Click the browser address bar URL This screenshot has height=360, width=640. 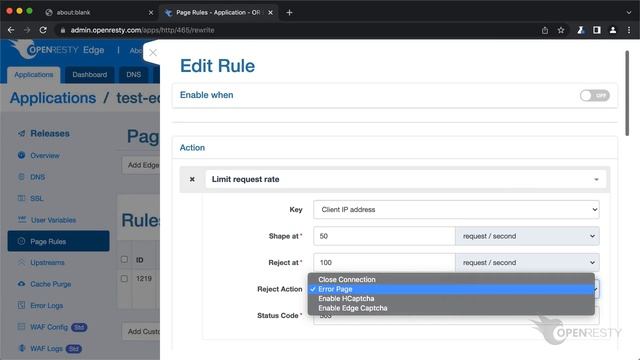(142, 30)
